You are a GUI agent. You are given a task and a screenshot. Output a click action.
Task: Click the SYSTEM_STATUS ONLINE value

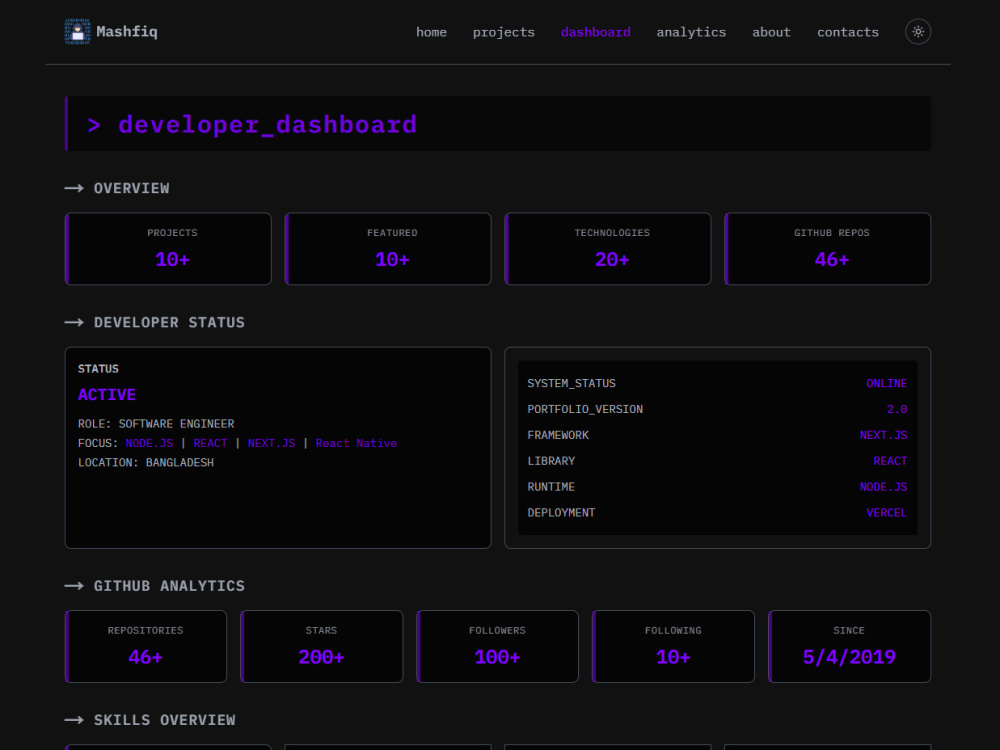coord(886,383)
